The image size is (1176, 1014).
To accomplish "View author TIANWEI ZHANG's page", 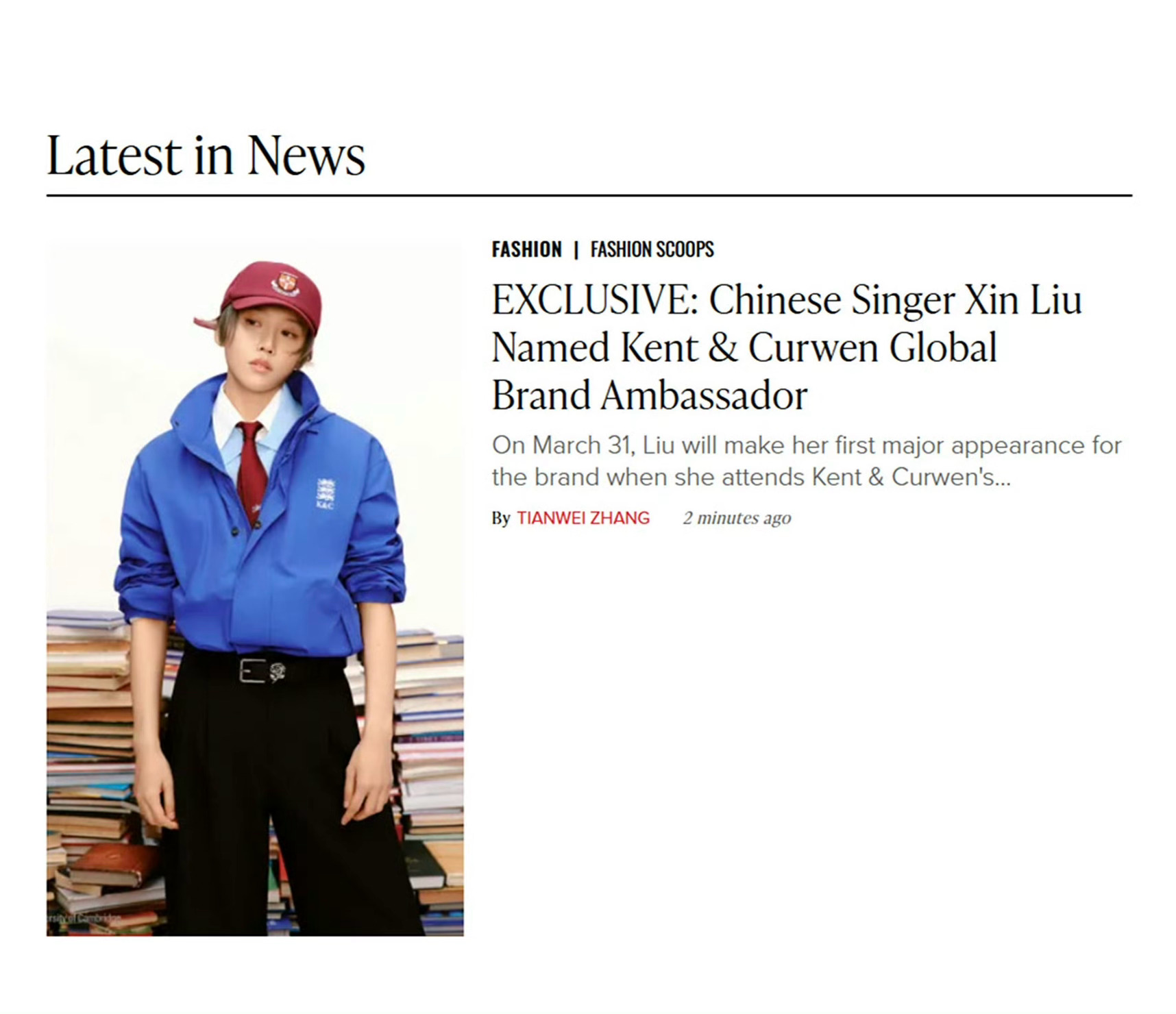I will tap(583, 518).
